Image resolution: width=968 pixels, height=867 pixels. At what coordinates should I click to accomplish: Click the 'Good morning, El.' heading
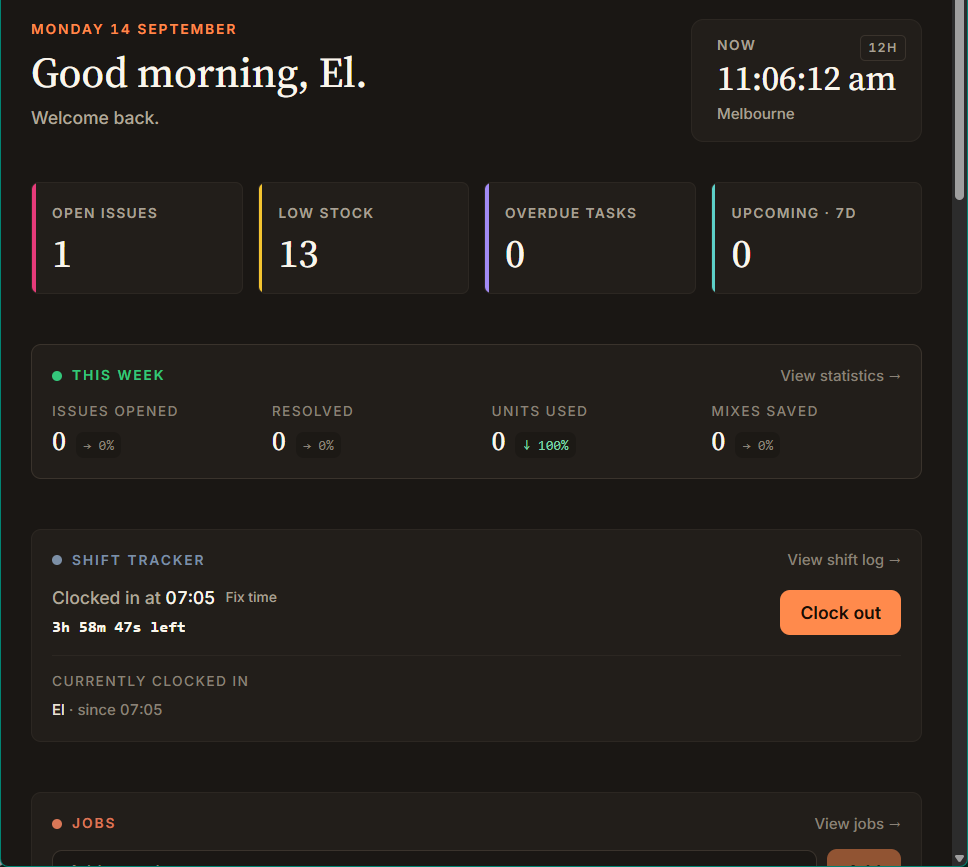pyautogui.click(x=198, y=73)
